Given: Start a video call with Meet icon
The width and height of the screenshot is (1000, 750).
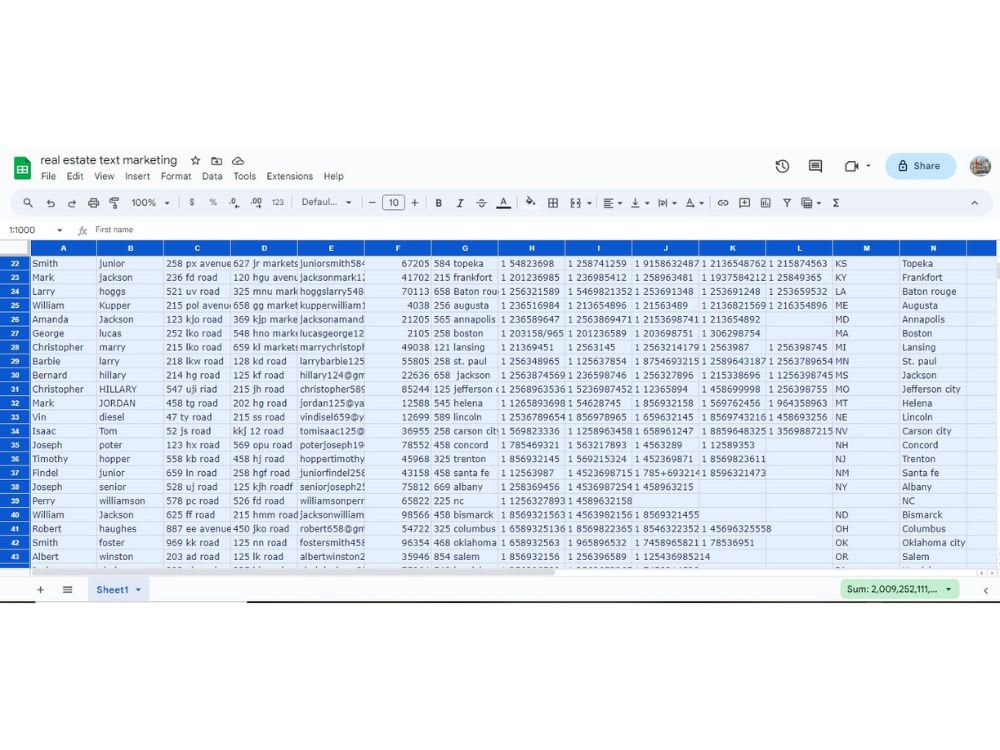Looking at the screenshot, I should 851,166.
